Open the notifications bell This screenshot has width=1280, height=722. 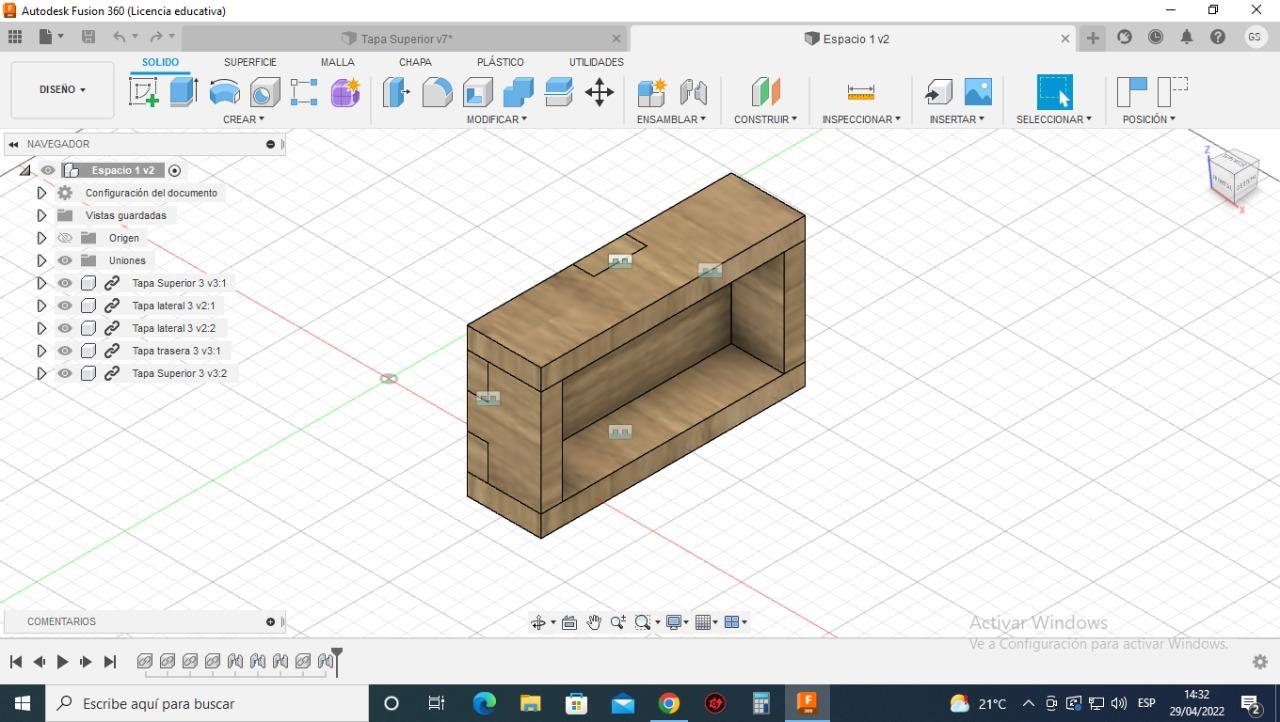click(x=1187, y=37)
